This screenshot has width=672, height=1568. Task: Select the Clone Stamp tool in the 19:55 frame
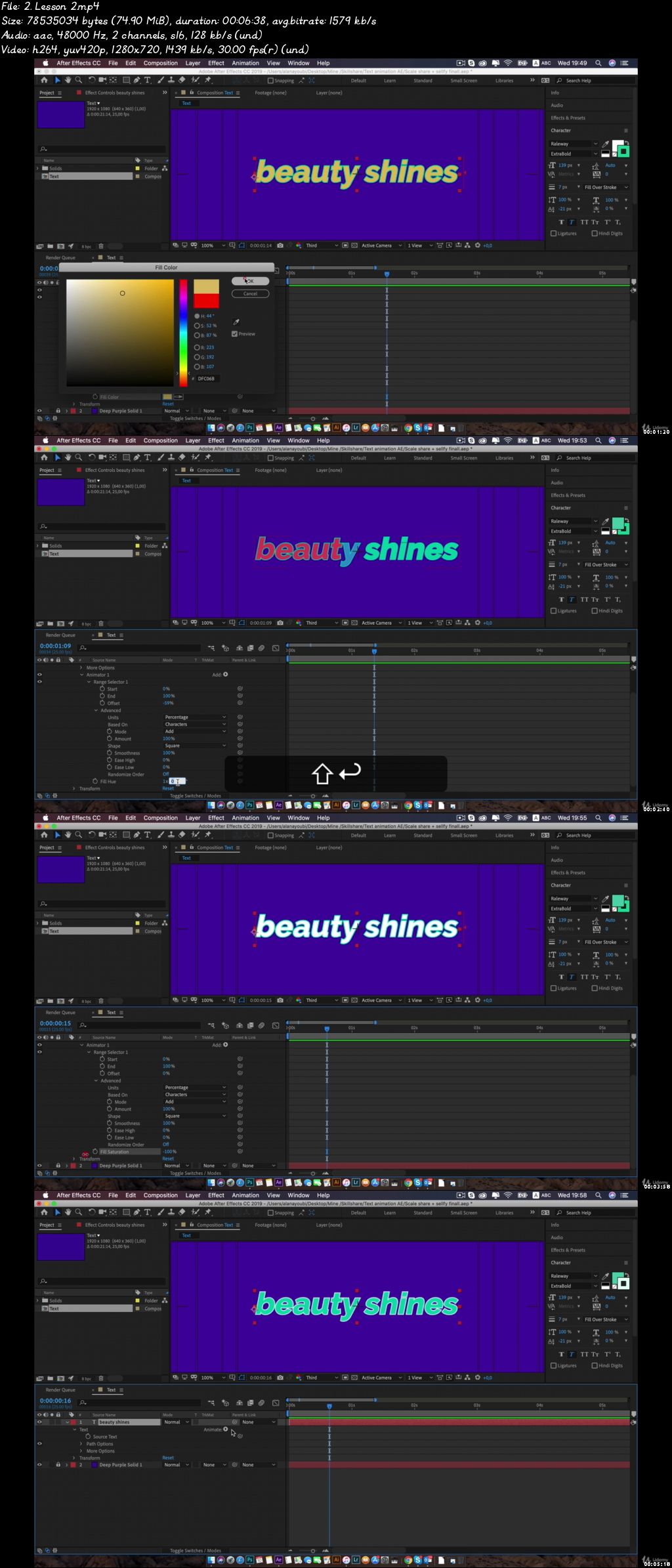[x=171, y=835]
